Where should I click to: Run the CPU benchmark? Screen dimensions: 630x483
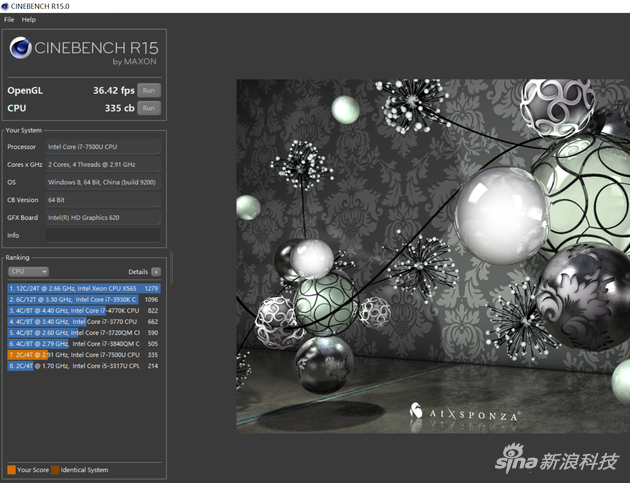click(149, 108)
